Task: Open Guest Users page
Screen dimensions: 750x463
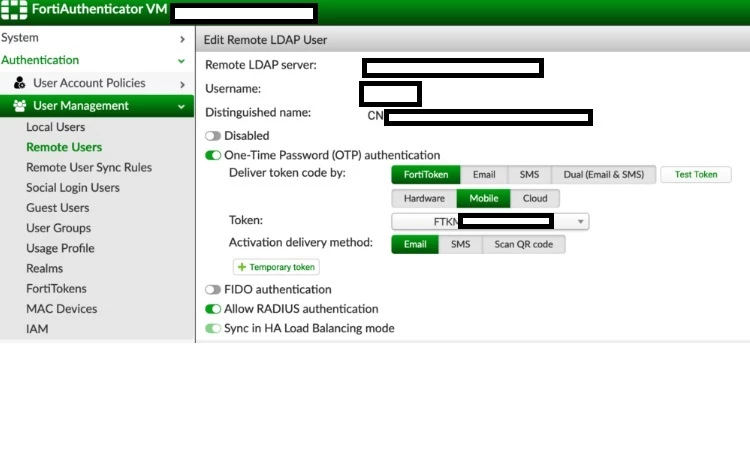Action: point(57,208)
